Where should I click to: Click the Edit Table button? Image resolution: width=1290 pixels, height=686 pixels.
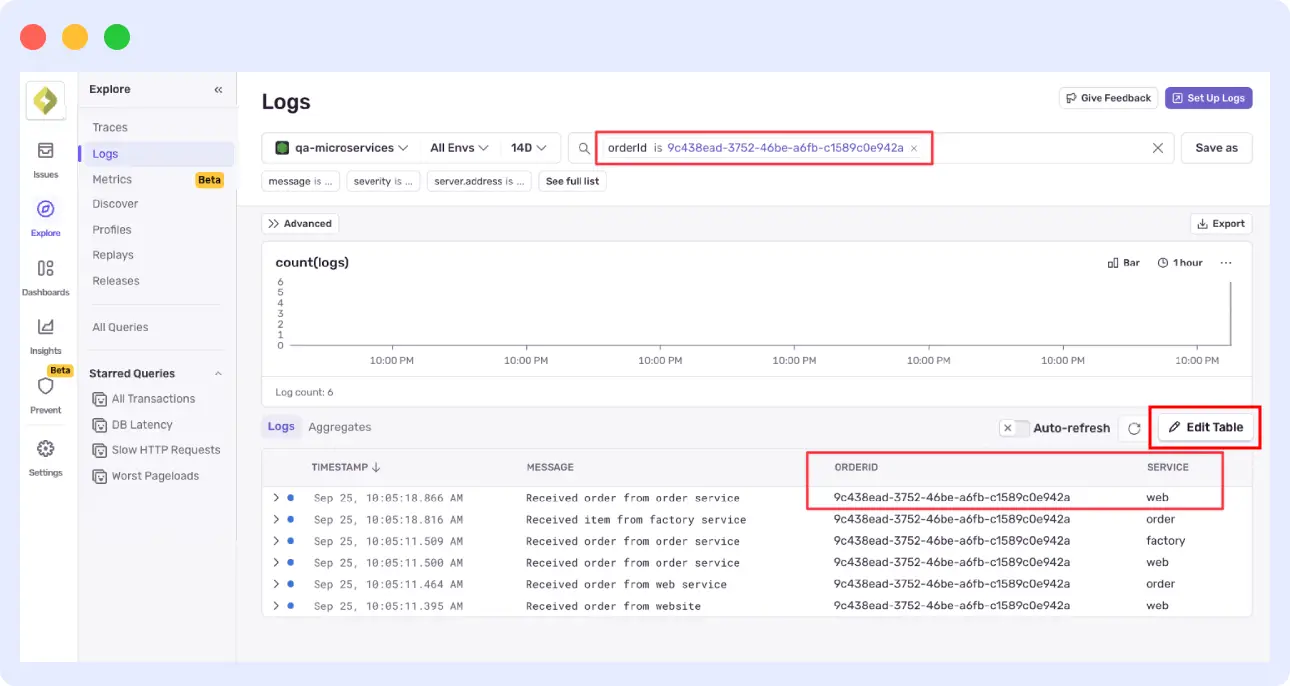click(x=1205, y=428)
